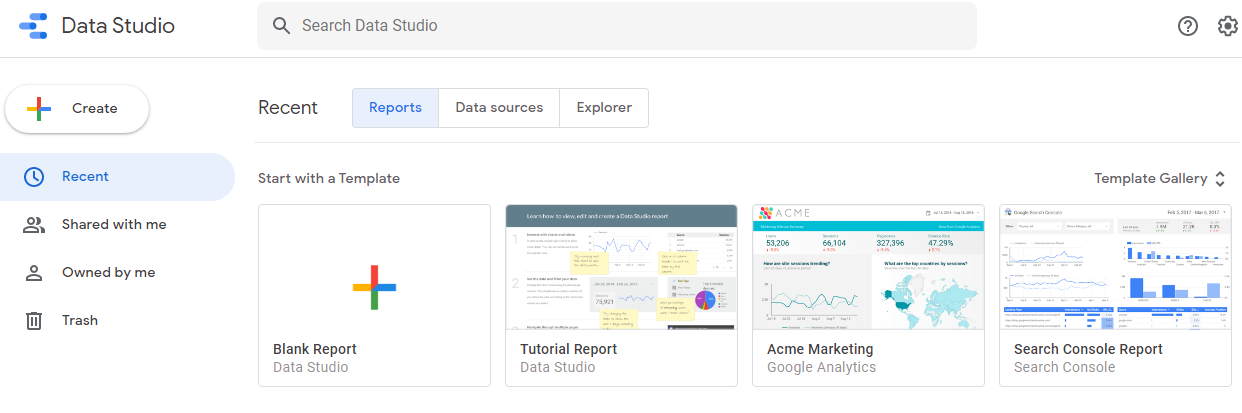Click the colorful plus icon in Create

click(x=39, y=109)
